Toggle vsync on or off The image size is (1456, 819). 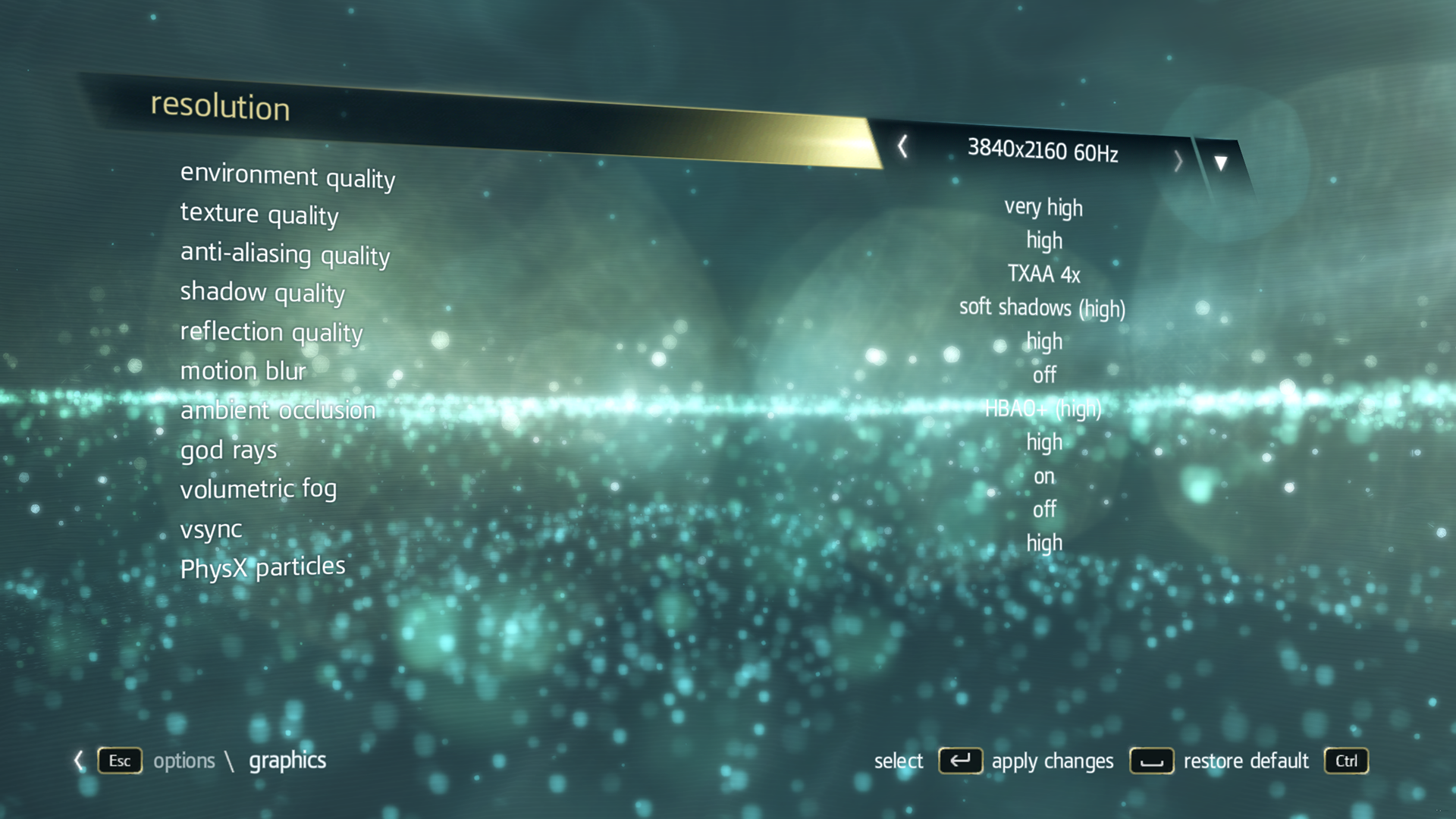coord(1043,510)
